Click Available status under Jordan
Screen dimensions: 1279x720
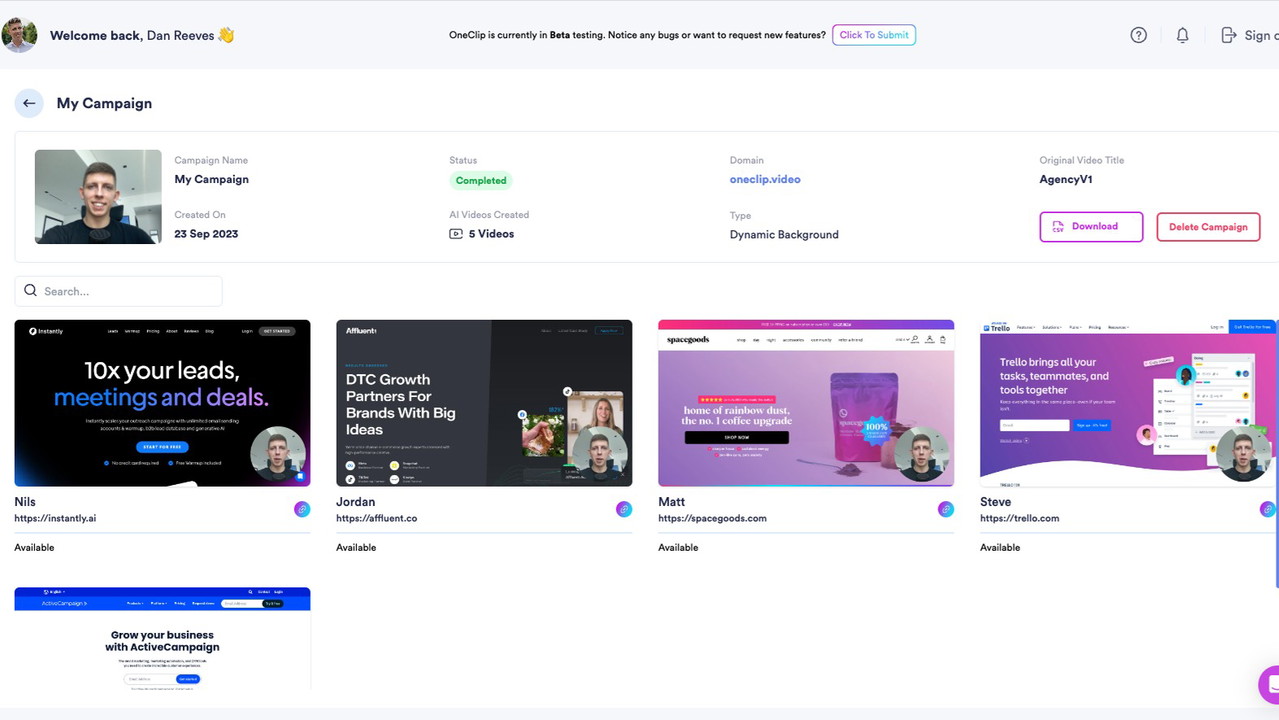pyautogui.click(x=357, y=548)
